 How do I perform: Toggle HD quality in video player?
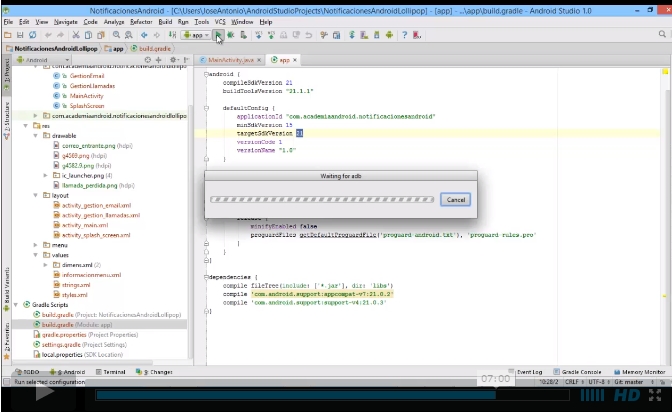627,395
